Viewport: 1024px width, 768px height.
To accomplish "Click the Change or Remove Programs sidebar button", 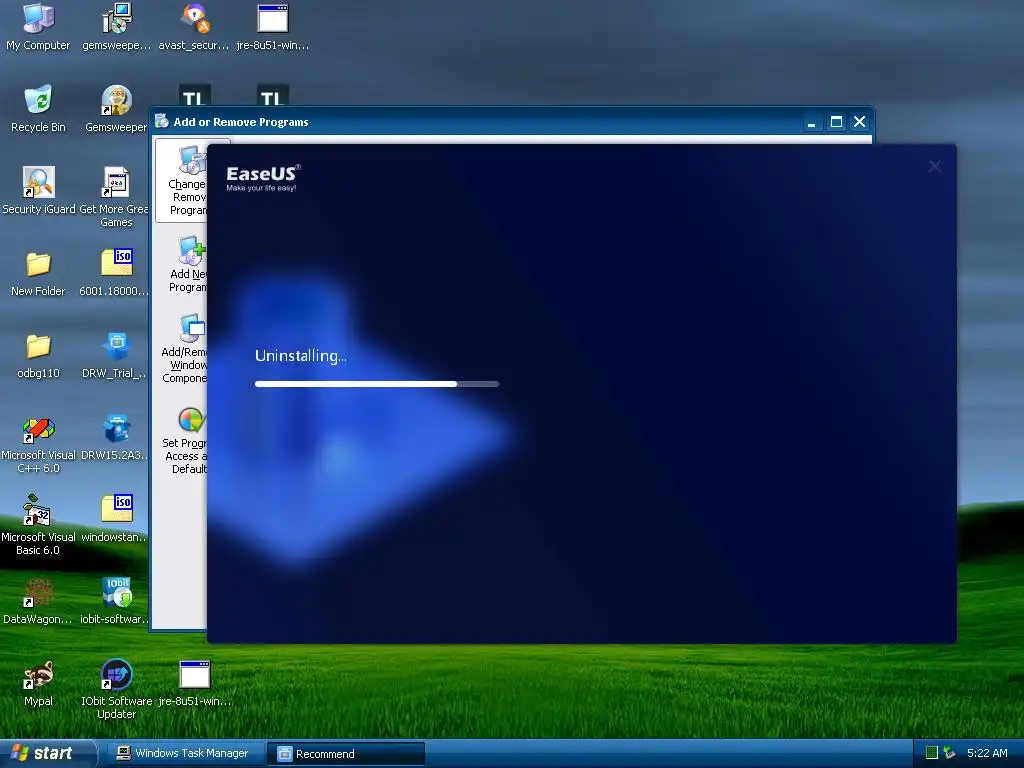I will pyautogui.click(x=182, y=181).
